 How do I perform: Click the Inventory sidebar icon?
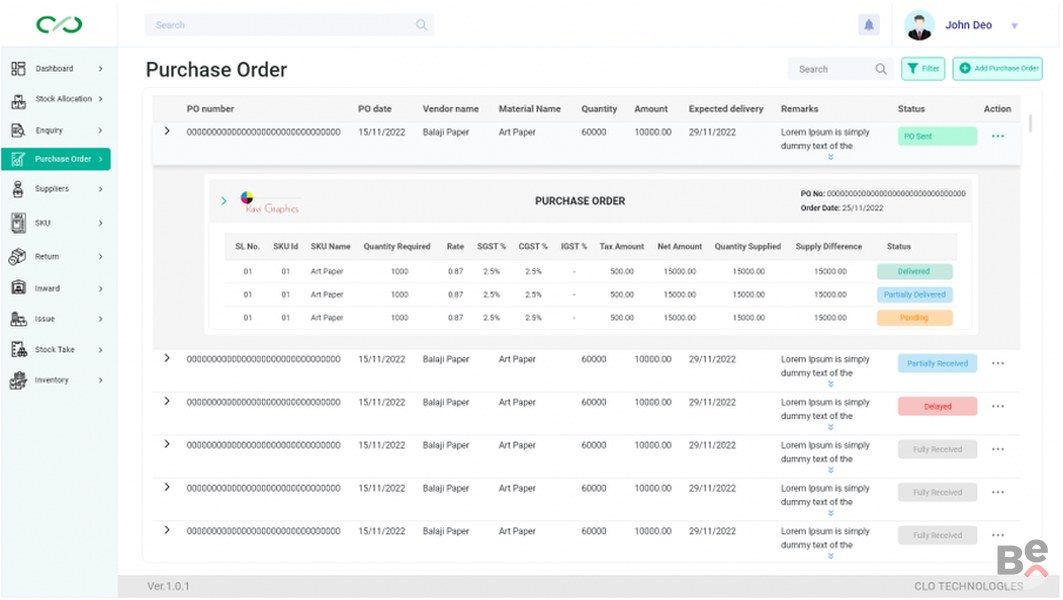click(x=18, y=381)
